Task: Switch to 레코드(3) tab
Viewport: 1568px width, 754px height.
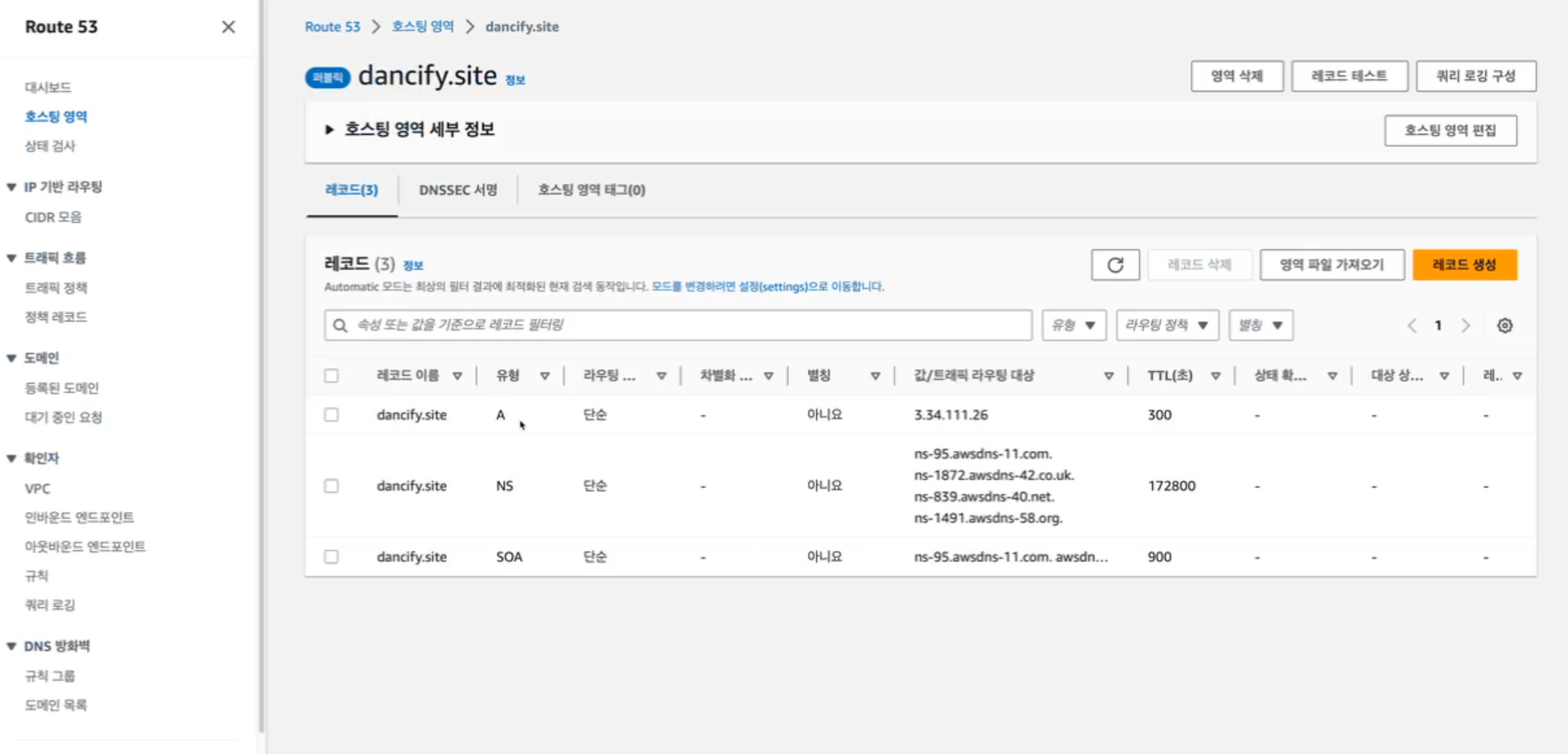Action: pos(351,190)
